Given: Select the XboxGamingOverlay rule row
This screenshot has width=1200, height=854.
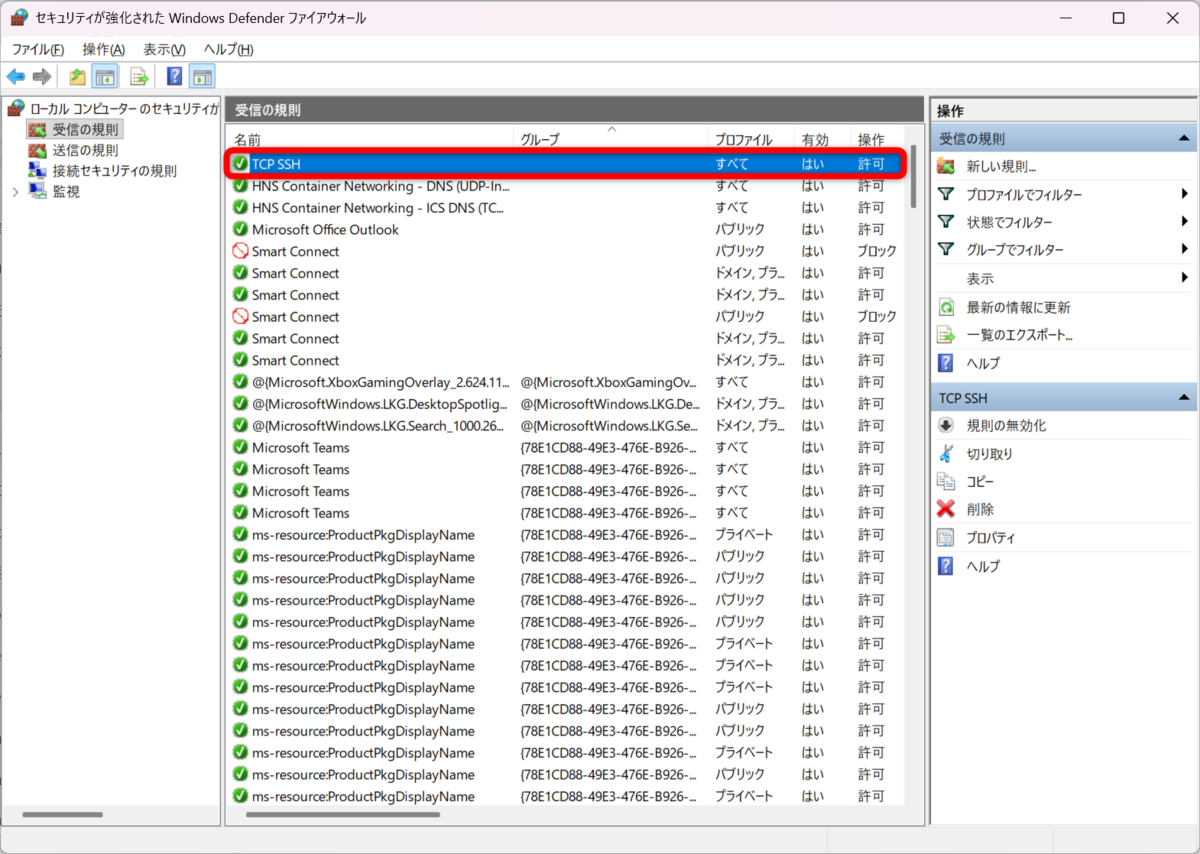Looking at the screenshot, I should [566, 382].
